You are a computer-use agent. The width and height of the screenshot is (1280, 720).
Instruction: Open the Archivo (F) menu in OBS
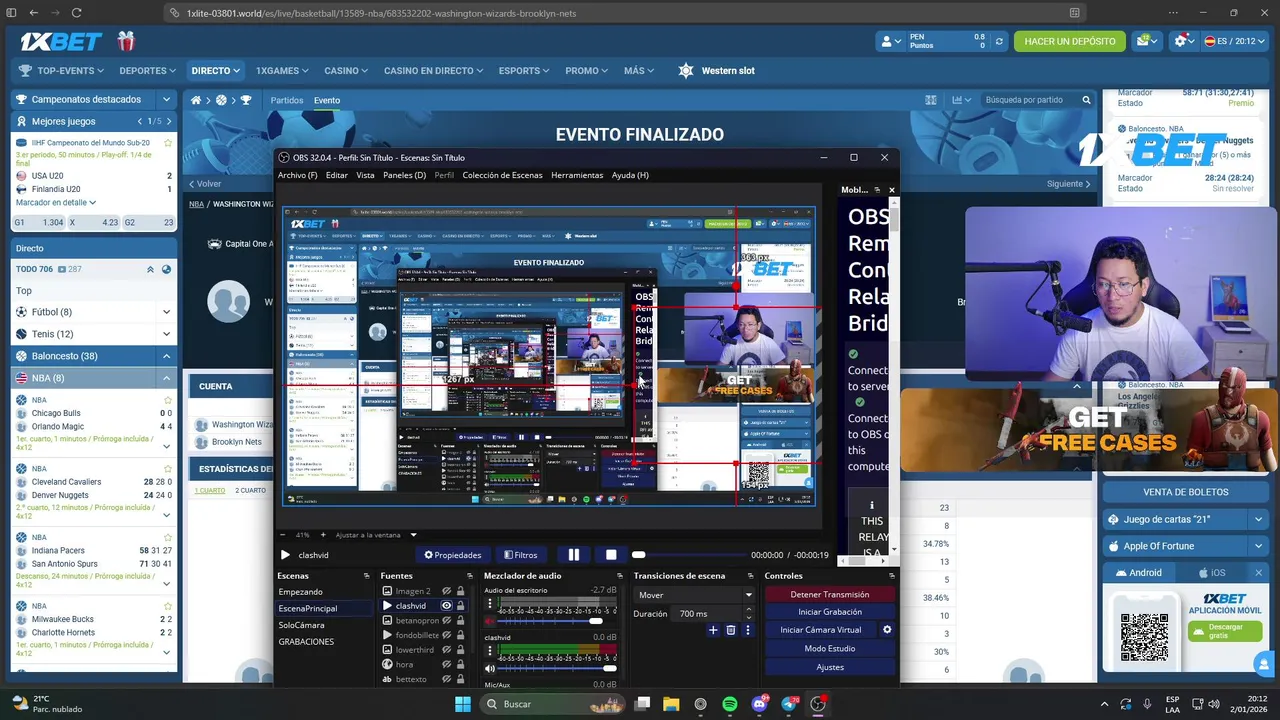pyautogui.click(x=298, y=175)
